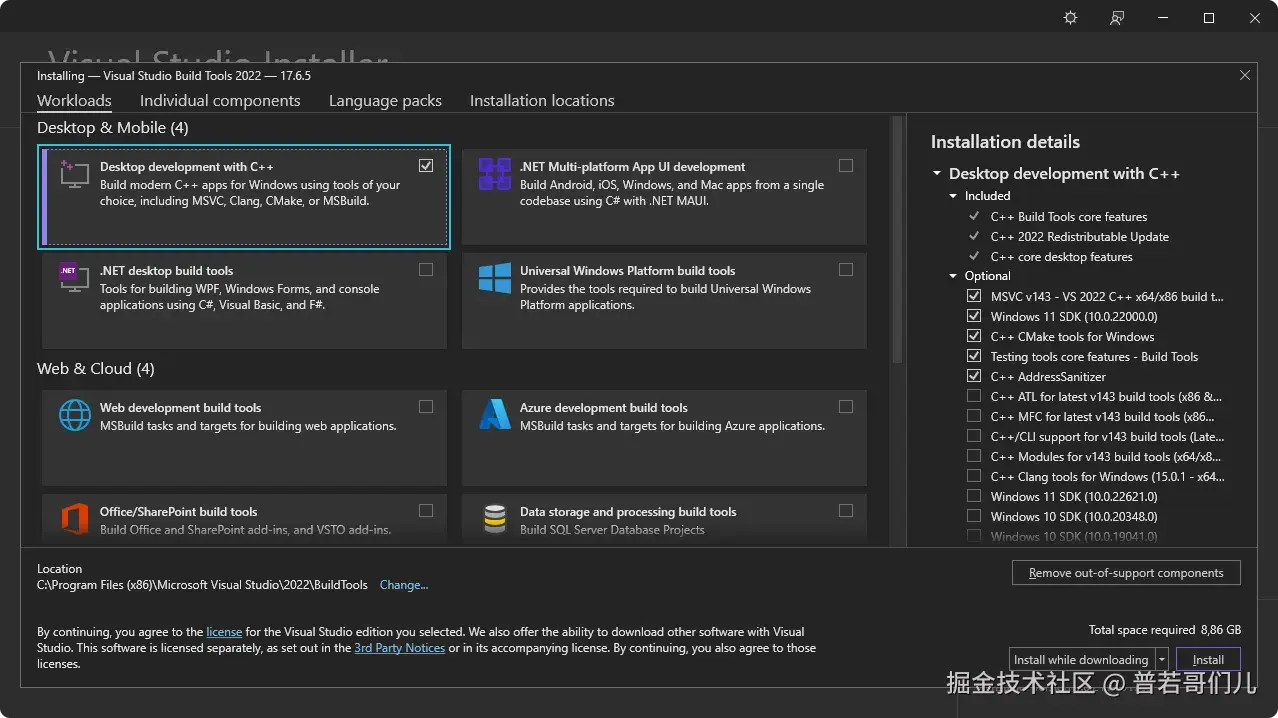Uncheck MSVC v143 build tools option
The width and height of the screenshot is (1278, 718).
point(974,297)
